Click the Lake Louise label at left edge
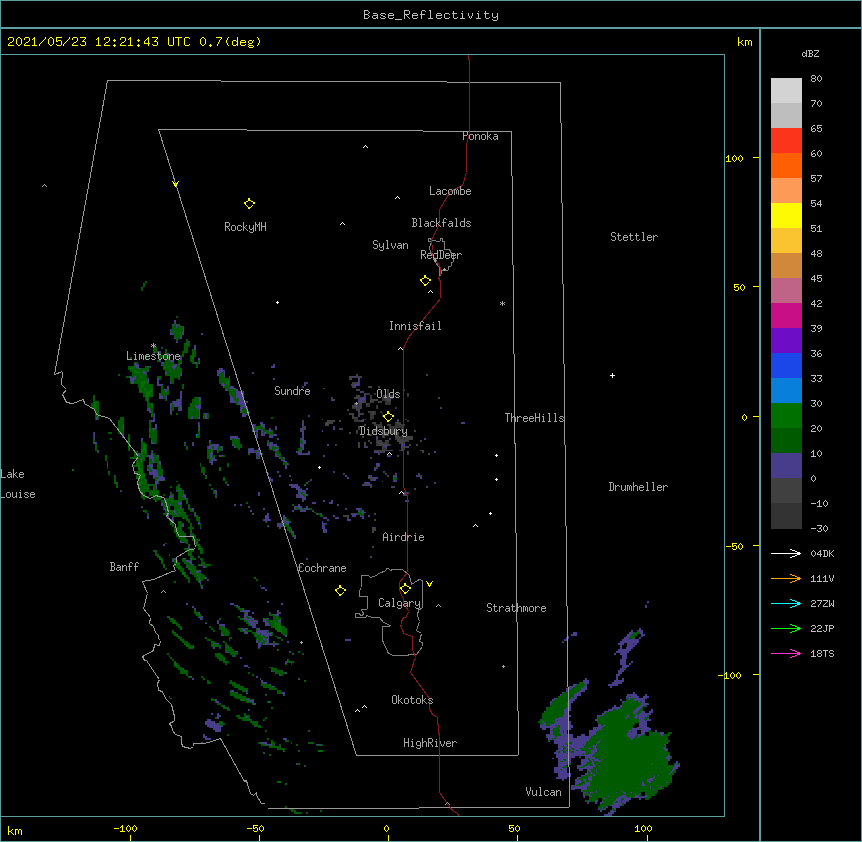The width and height of the screenshot is (862, 842). [18, 484]
